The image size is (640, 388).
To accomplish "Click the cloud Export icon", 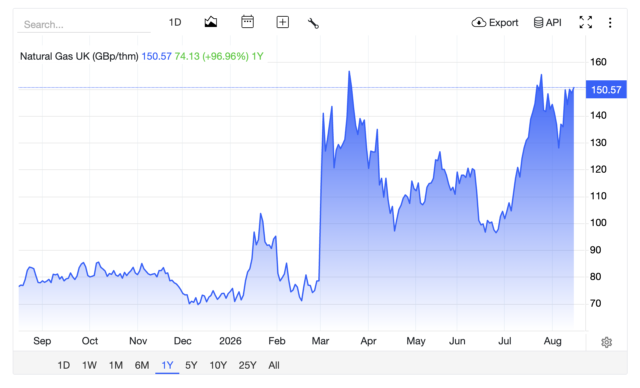I will [479, 22].
